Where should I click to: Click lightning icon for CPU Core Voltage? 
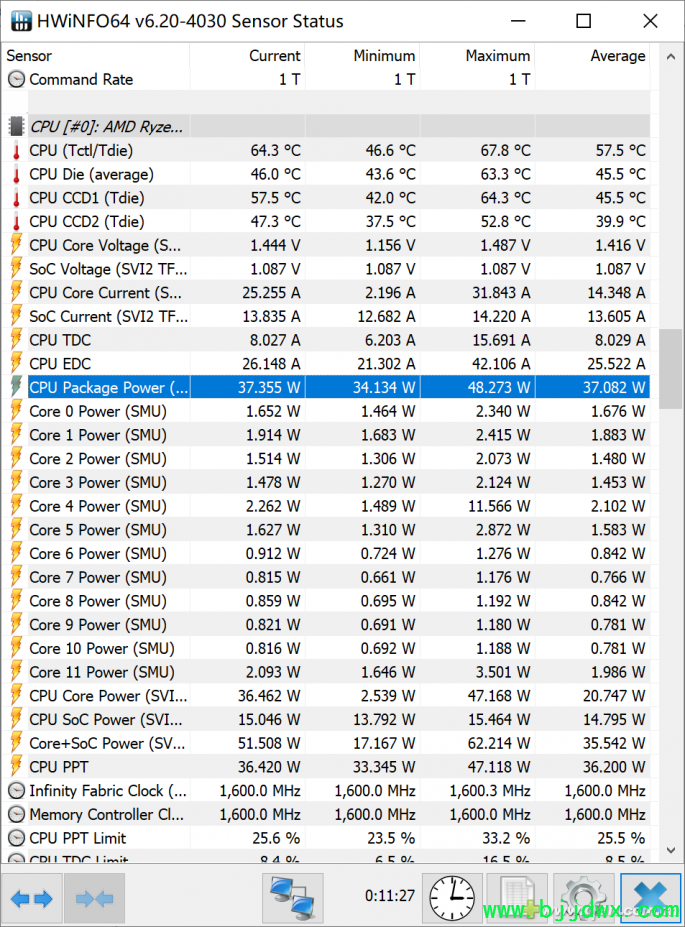pos(17,245)
